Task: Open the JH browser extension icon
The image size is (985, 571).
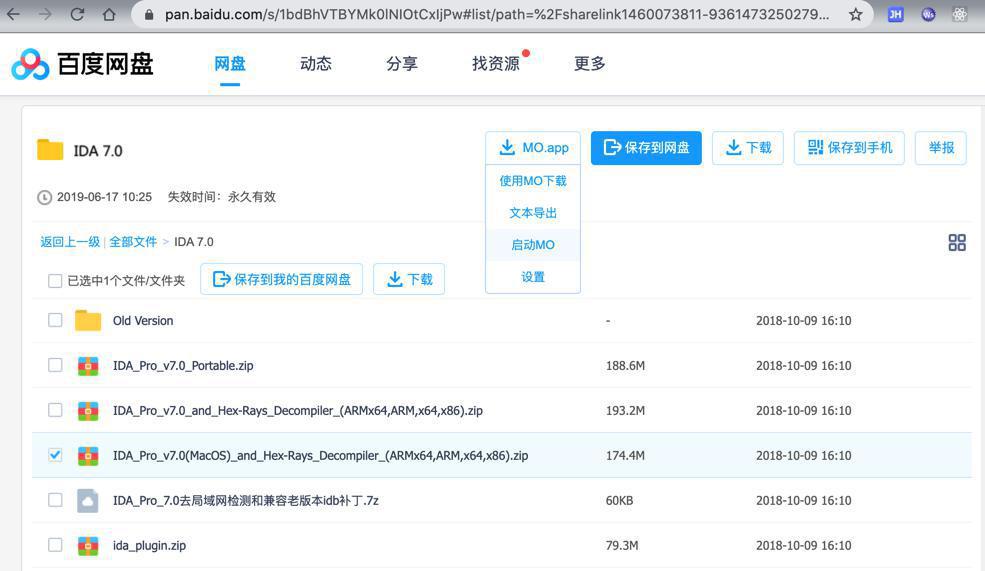Action: point(895,14)
